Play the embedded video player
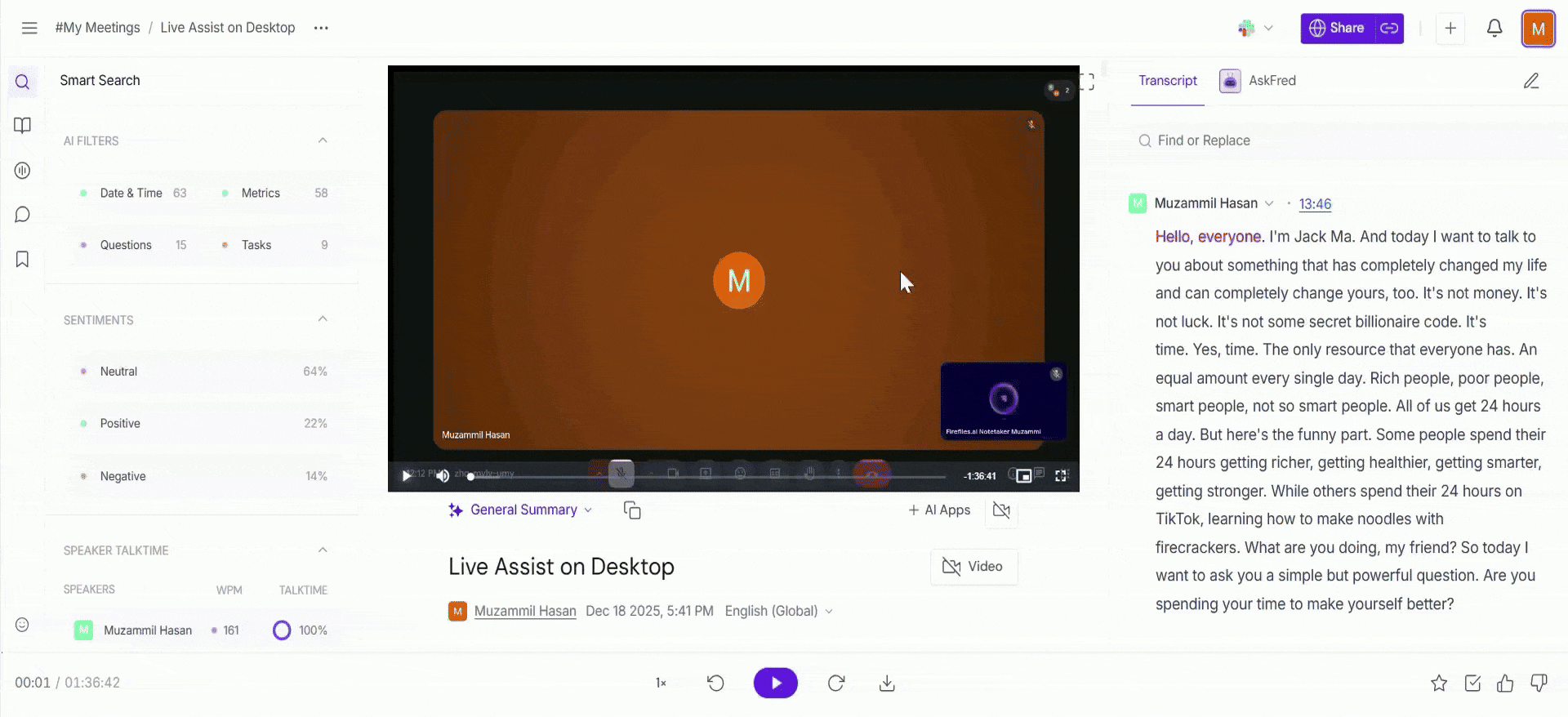This screenshot has height=717, width=1568. pos(406,475)
